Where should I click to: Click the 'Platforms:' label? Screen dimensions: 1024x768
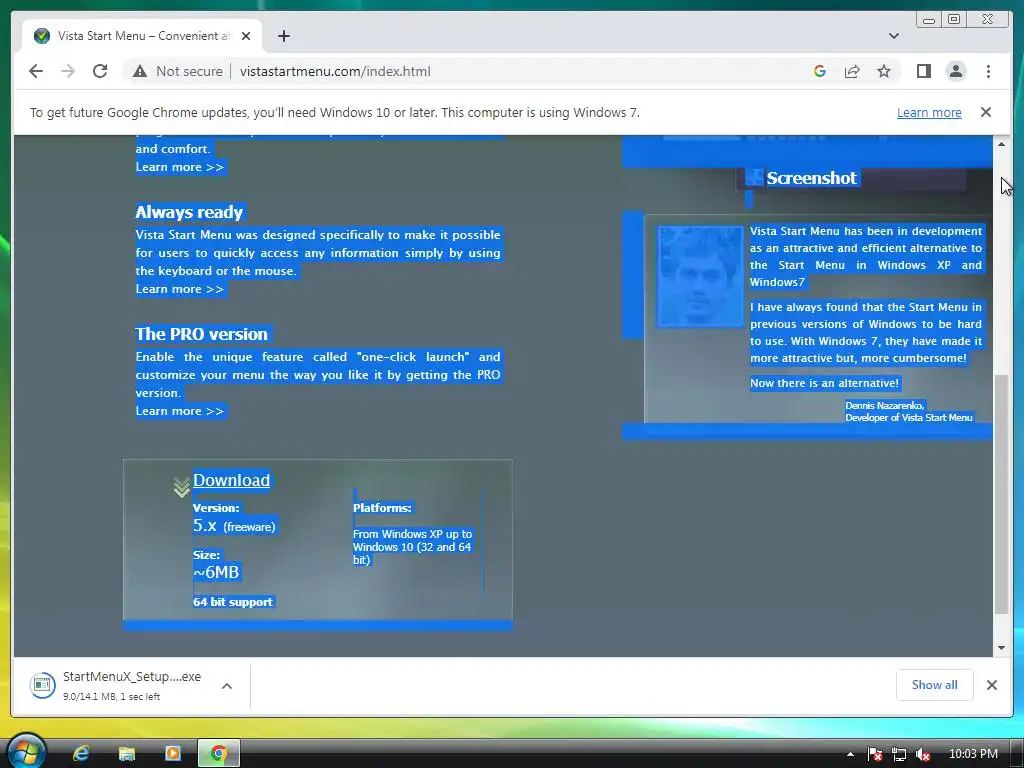[382, 508]
